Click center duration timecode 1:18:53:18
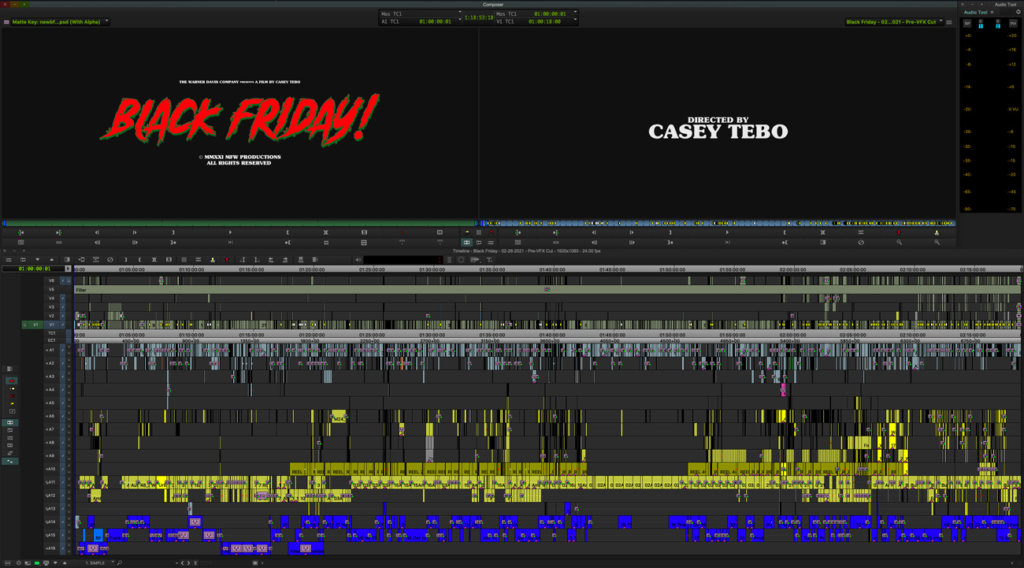1024x568 pixels. pos(479,18)
